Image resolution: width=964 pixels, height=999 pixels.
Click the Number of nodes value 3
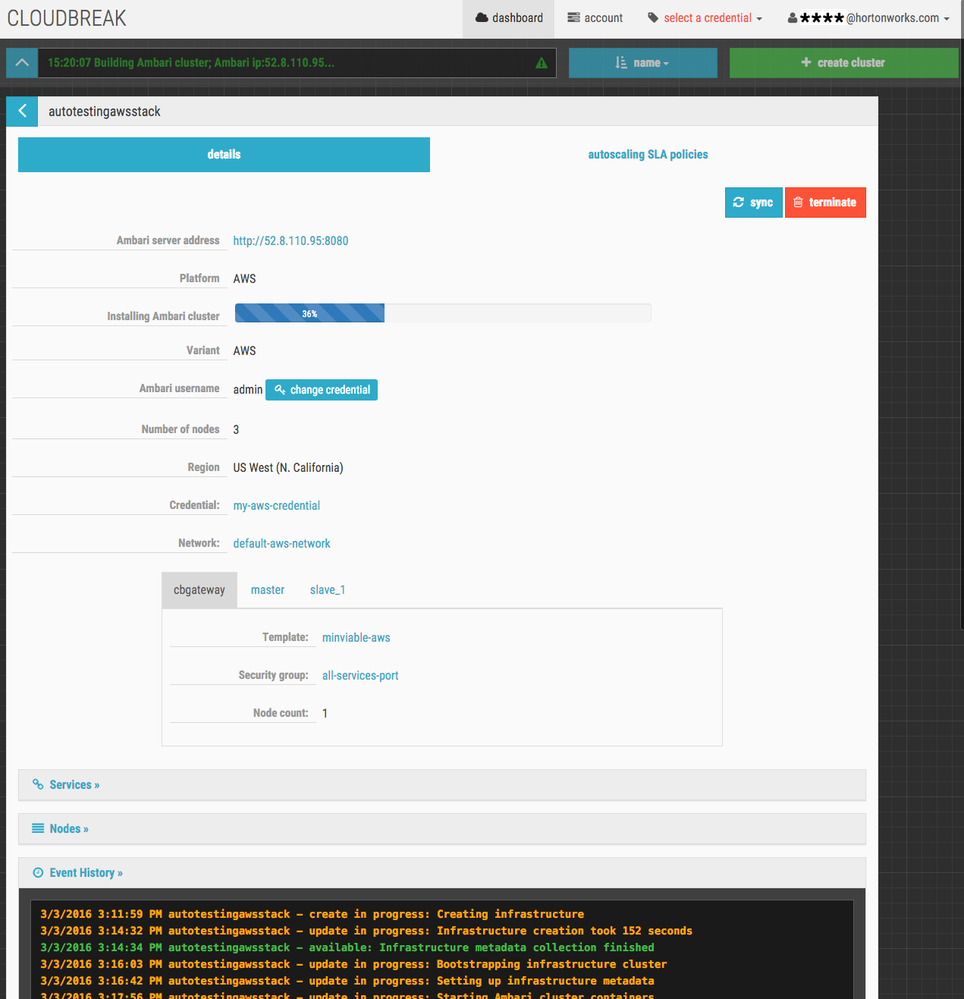coord(236,429)
